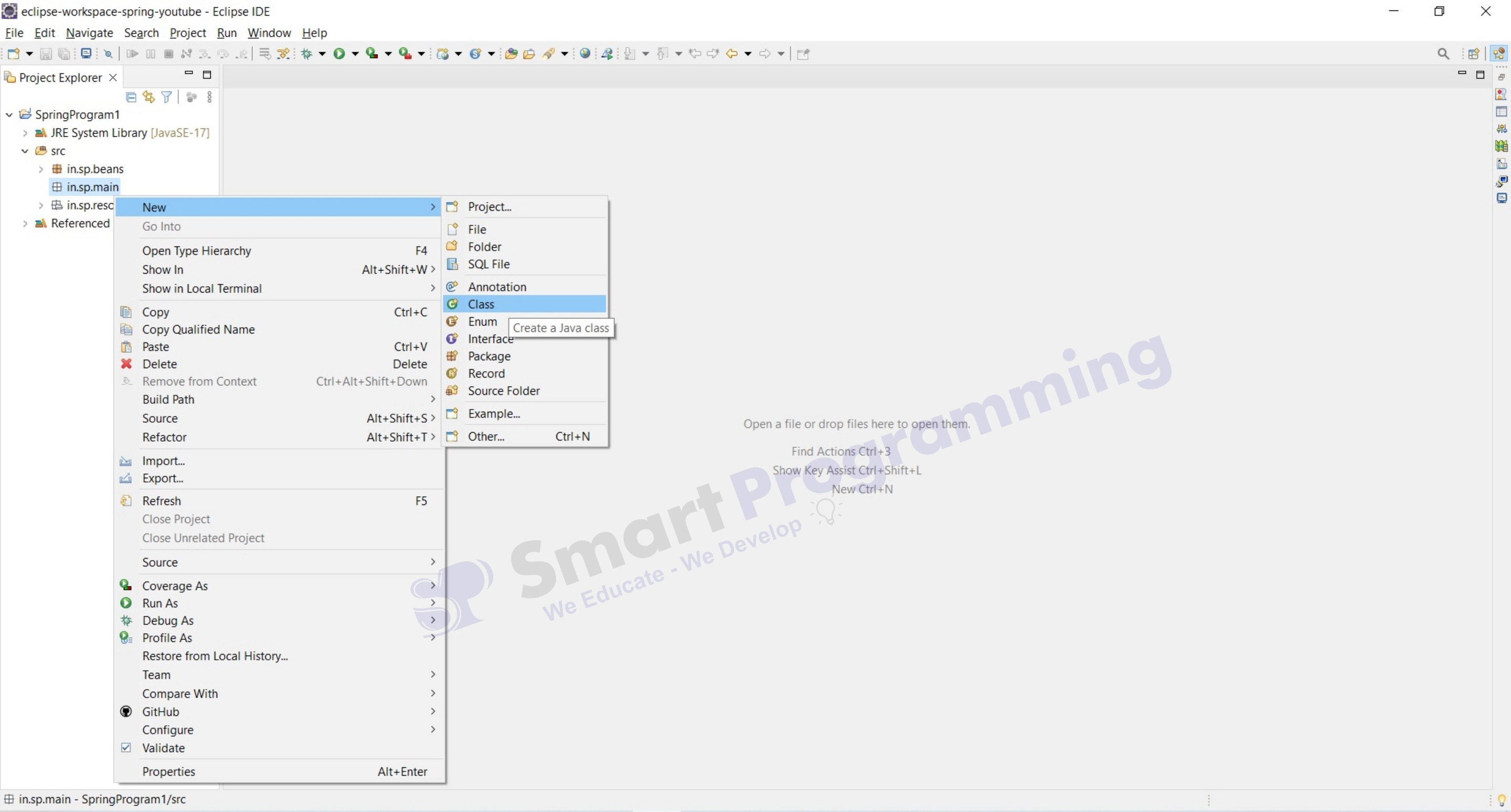
Task: Expand JRE System Library node
Action: [x=25, y=133]
